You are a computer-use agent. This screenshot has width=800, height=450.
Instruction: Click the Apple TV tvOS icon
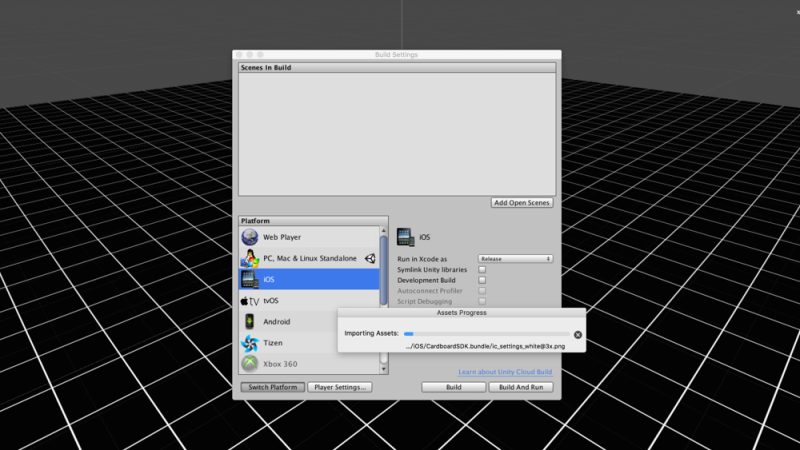click(x=250, y=301)
